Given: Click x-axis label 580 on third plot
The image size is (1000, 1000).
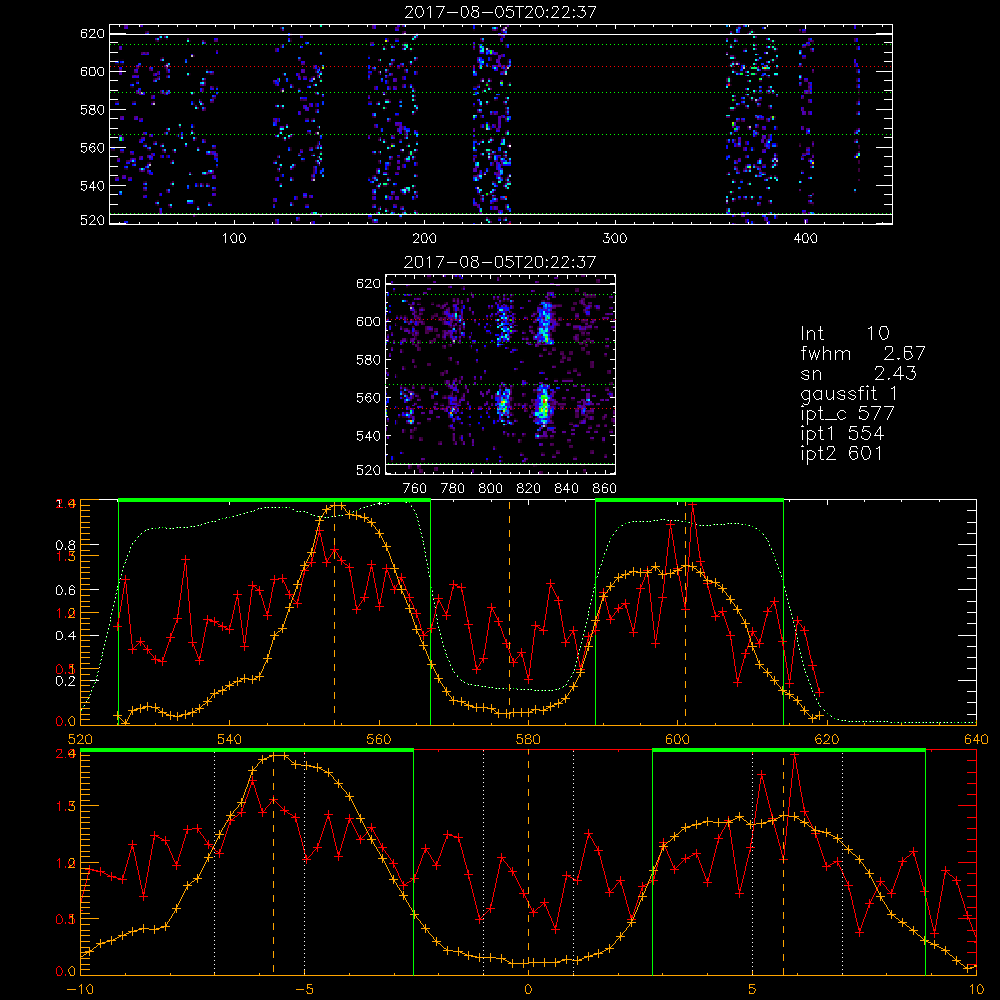Looking at the screenshot, I should click(x=528, y=740).
